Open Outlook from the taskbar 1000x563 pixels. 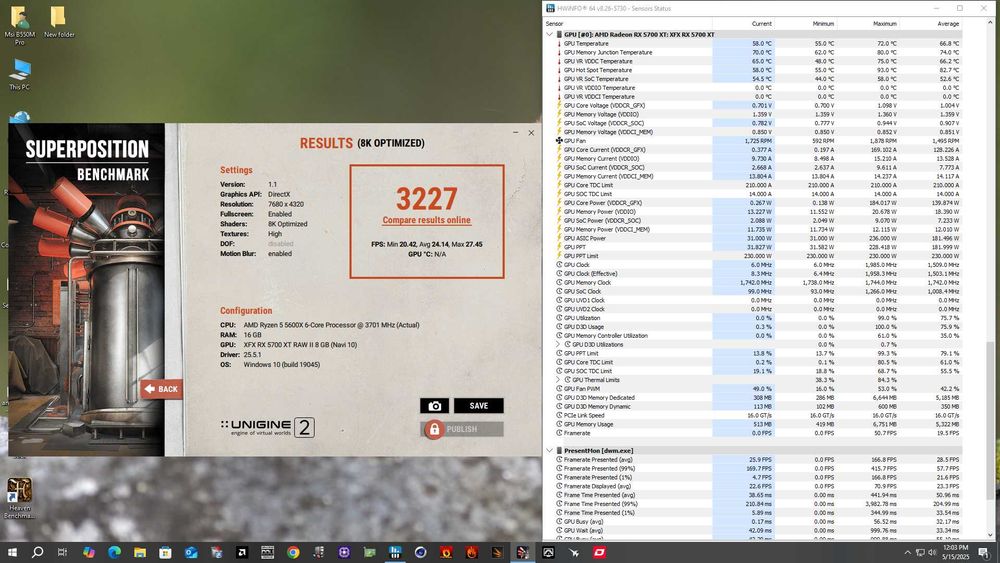191,552
